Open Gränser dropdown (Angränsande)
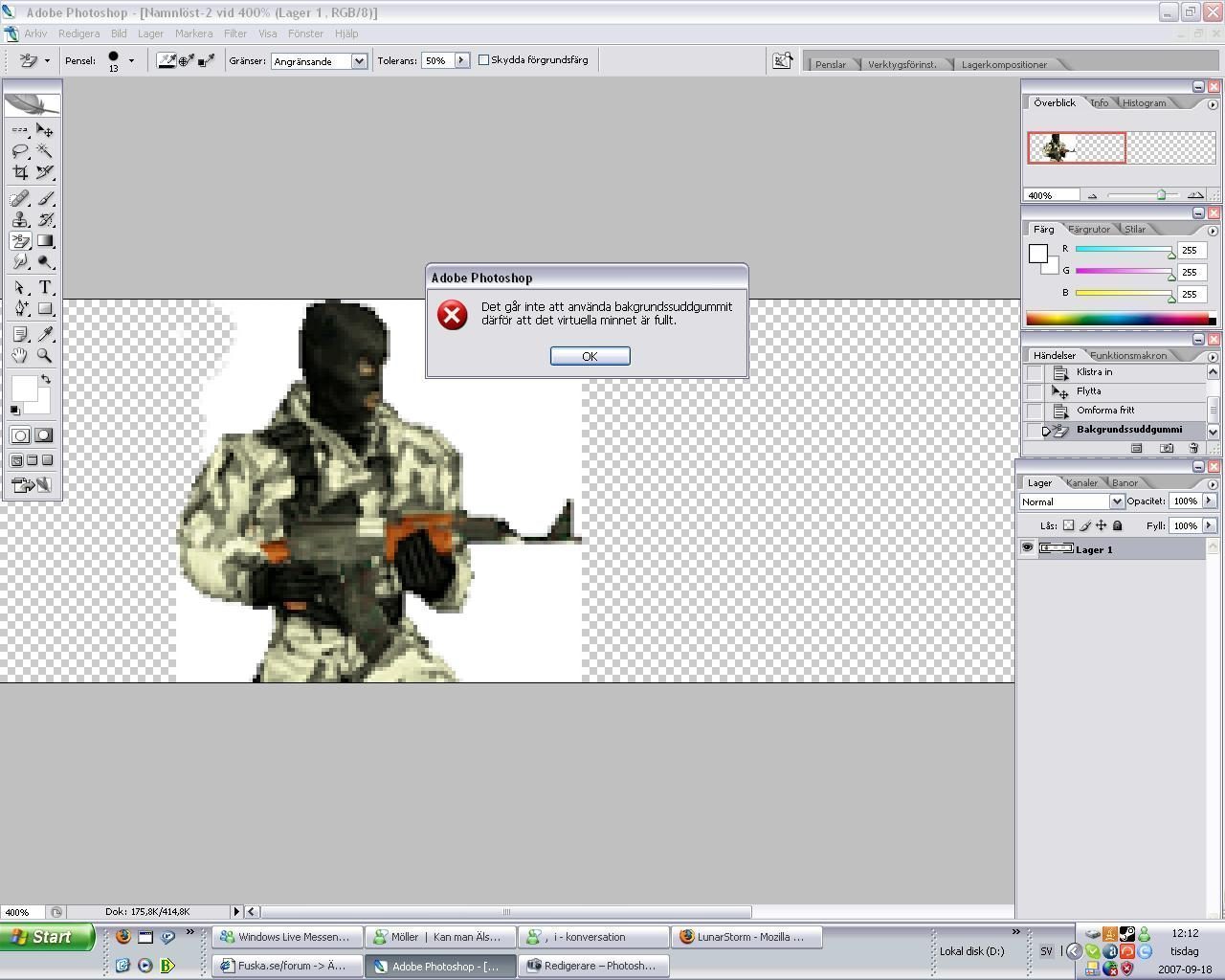Image resolution: width=1225 pixels, height=980 pixels. point(359,60)
